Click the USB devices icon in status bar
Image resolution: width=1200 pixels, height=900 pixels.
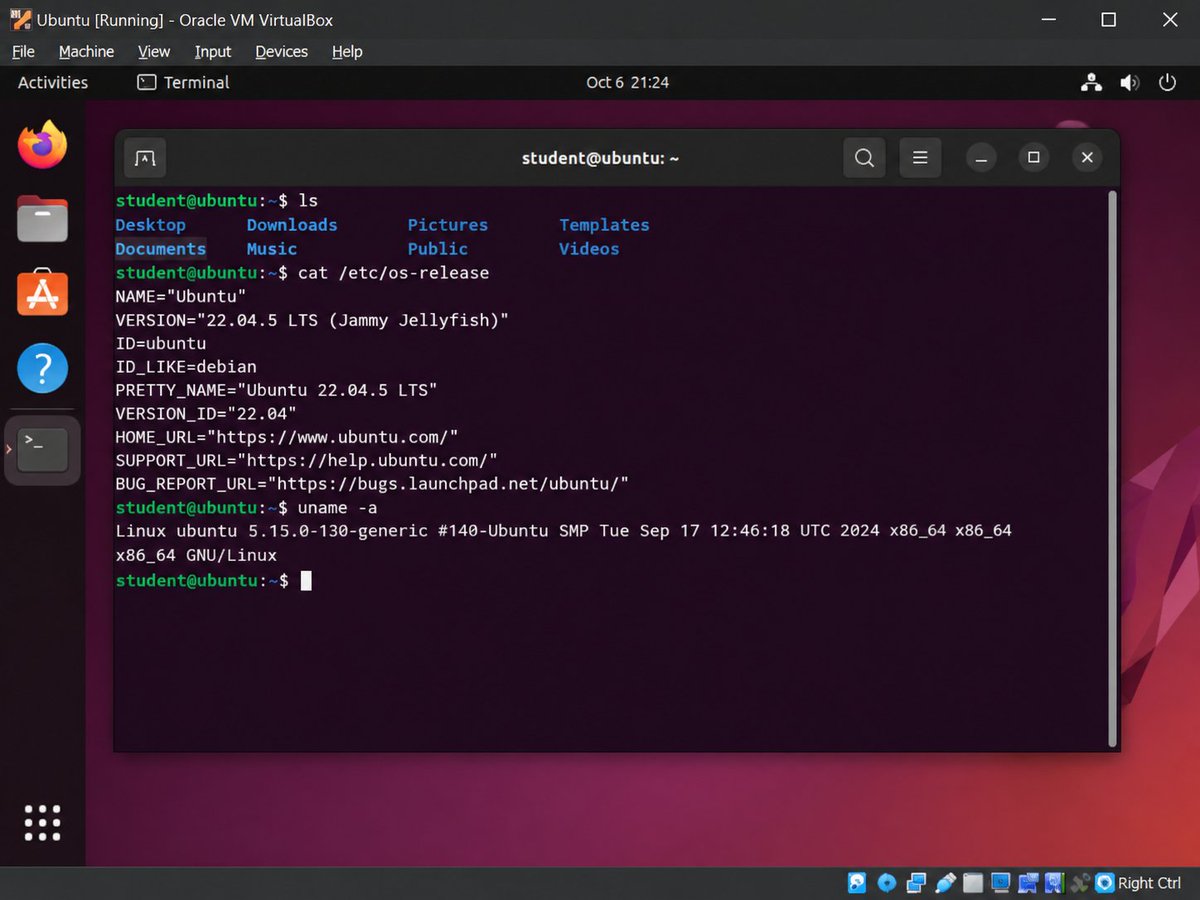pyautogui.click(x=946, y=883)
